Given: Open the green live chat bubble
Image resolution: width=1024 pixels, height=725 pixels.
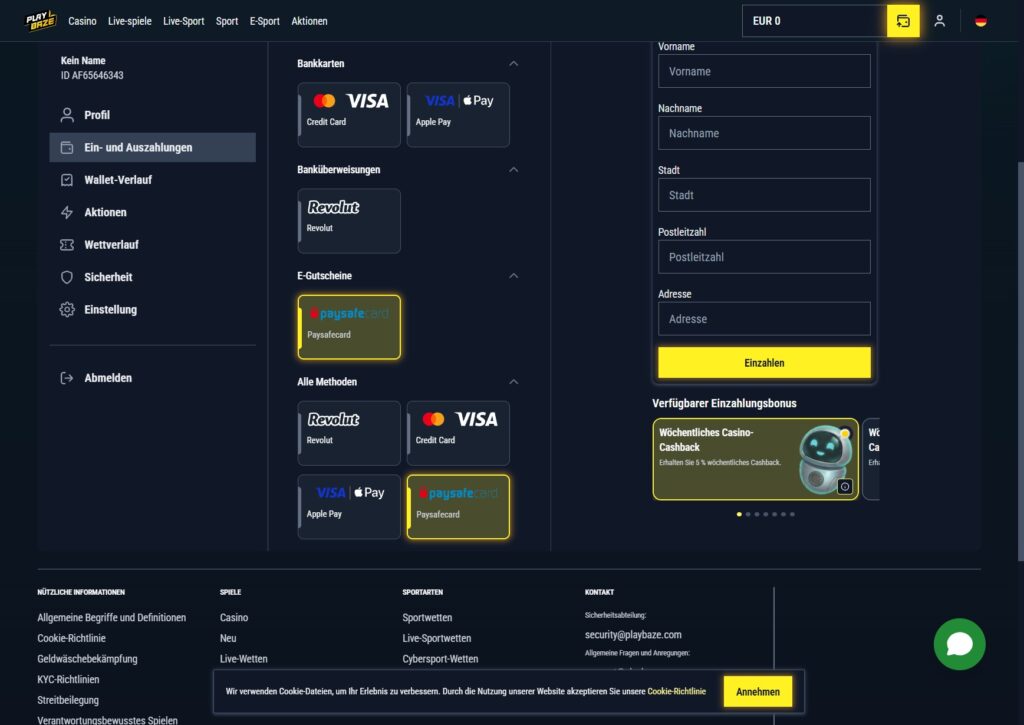Looking at the screenshot, I should 959,644.
